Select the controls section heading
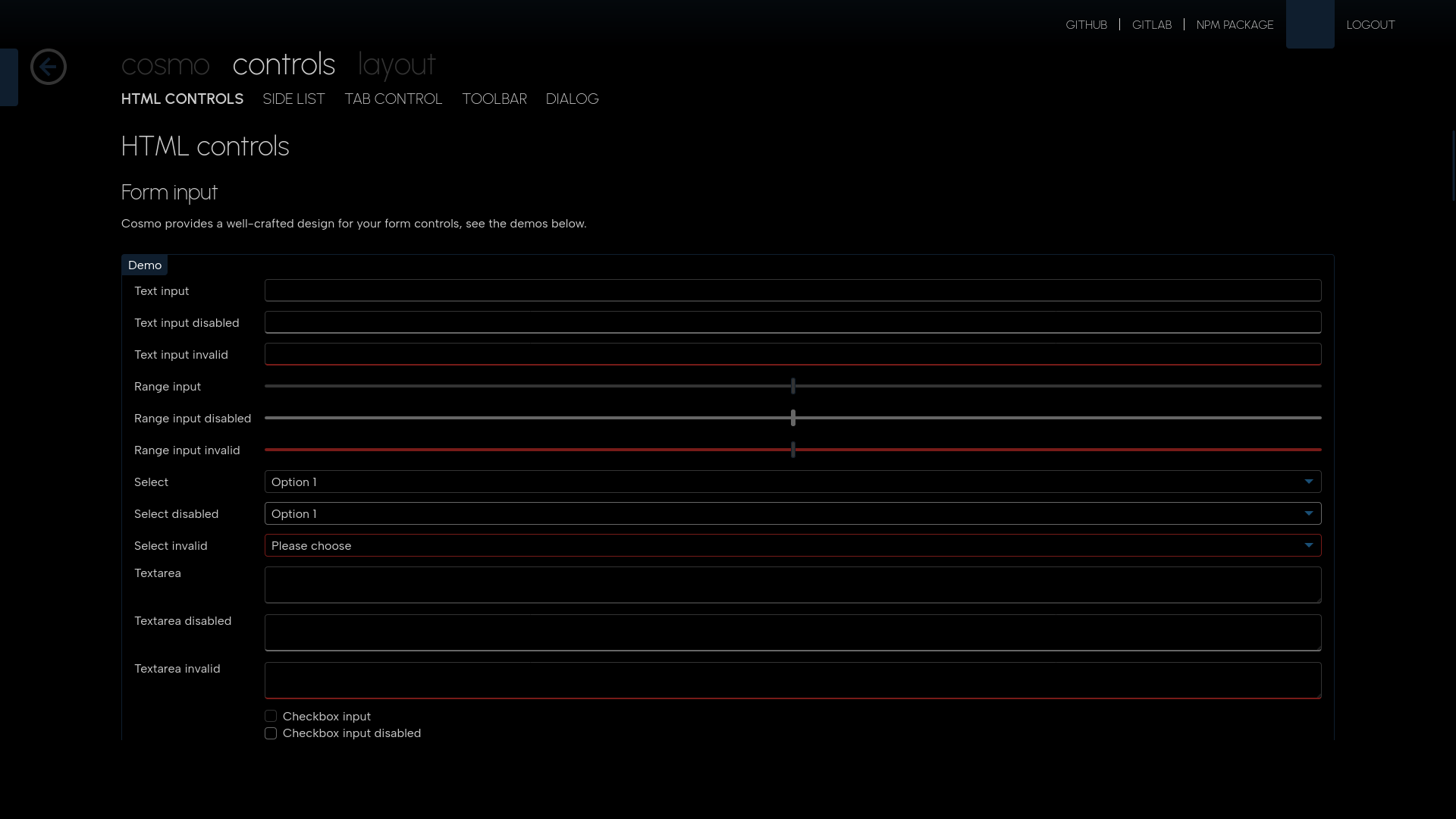1456x819 pixels. click(284, 64)
